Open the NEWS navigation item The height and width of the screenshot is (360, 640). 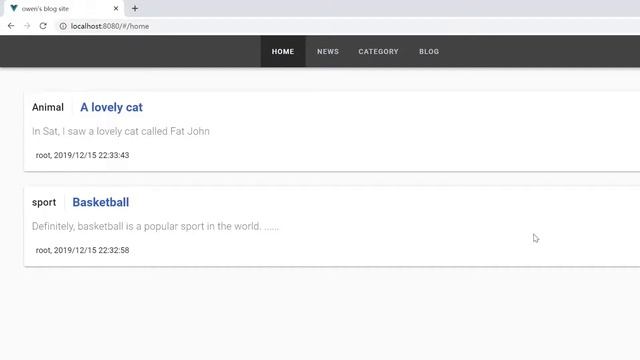pyautogui.click(x=328, y=51)
